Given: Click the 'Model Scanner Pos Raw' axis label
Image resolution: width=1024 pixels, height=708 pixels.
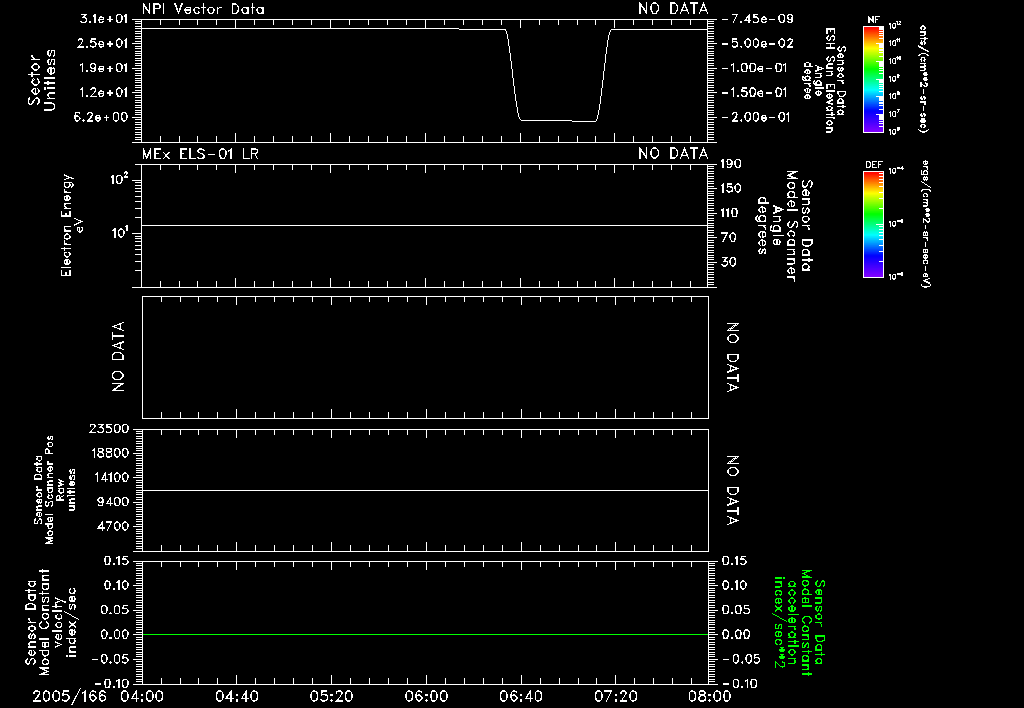Looking at the screenshot, I should tap(56, 490).
